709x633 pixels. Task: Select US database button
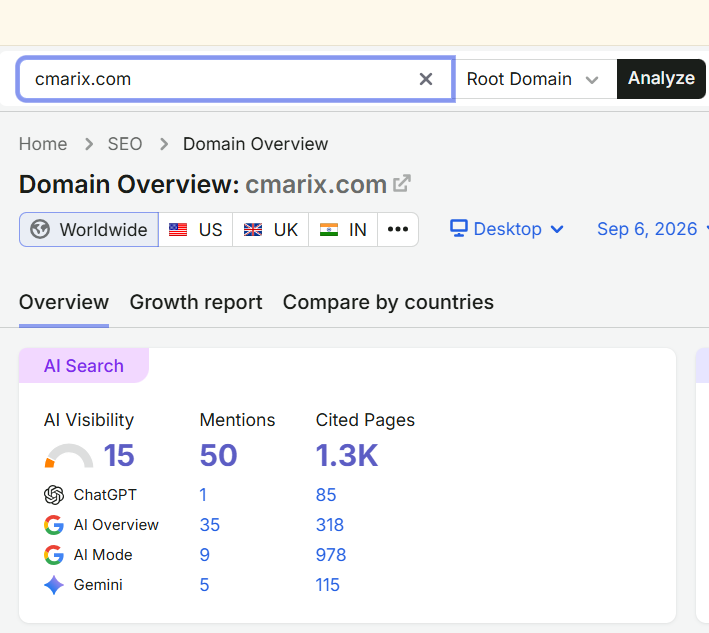(196, 230)
